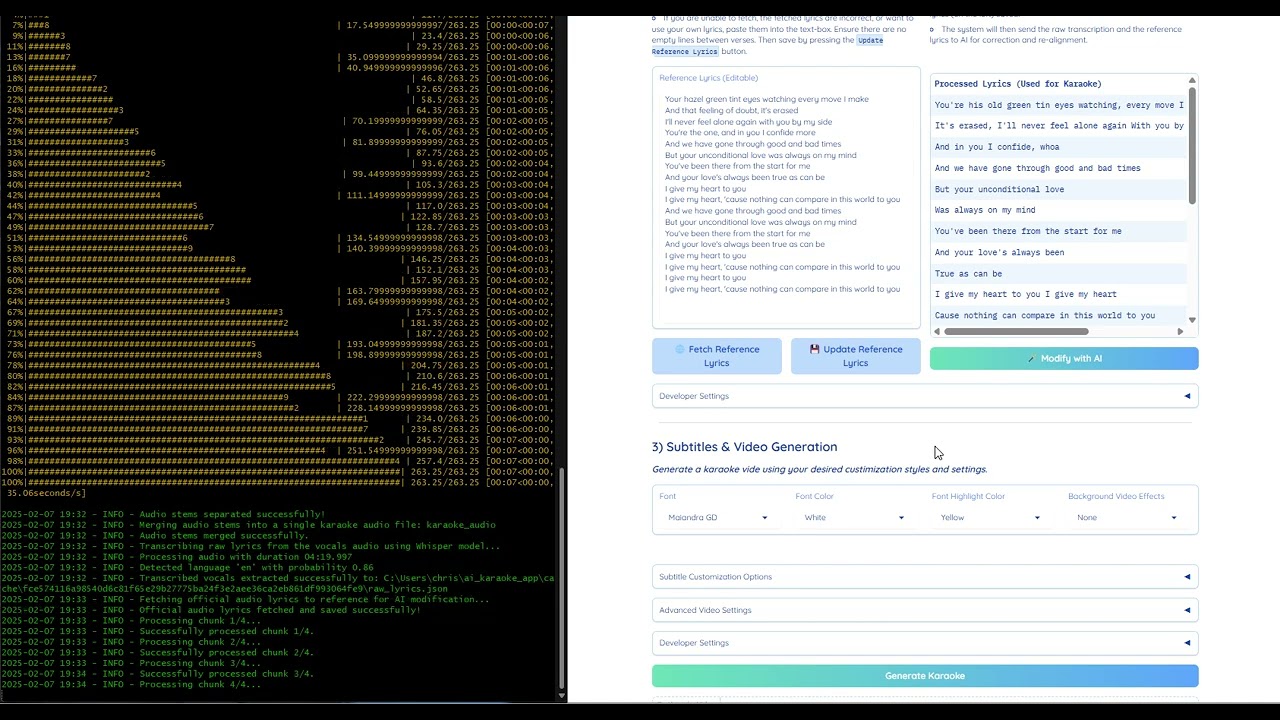
Task: Open Background Video Effects dropdown showing None
Action: click(x=1127, y=518)
